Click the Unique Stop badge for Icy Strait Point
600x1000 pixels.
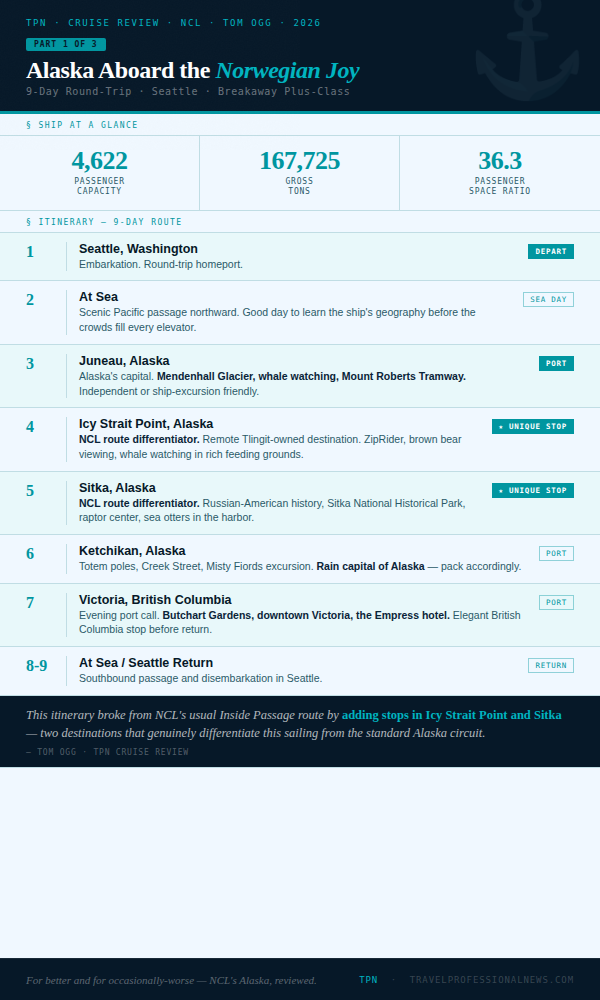(x=533, y=427)
